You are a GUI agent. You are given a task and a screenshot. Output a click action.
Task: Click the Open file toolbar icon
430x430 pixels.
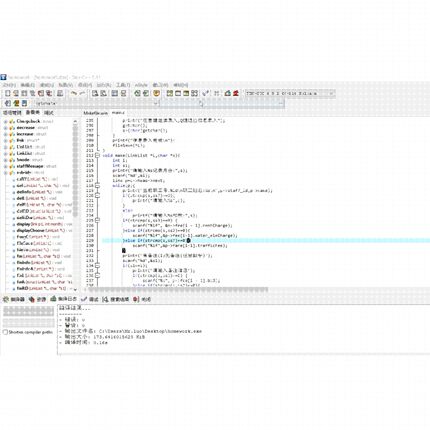tap(16, 93)
